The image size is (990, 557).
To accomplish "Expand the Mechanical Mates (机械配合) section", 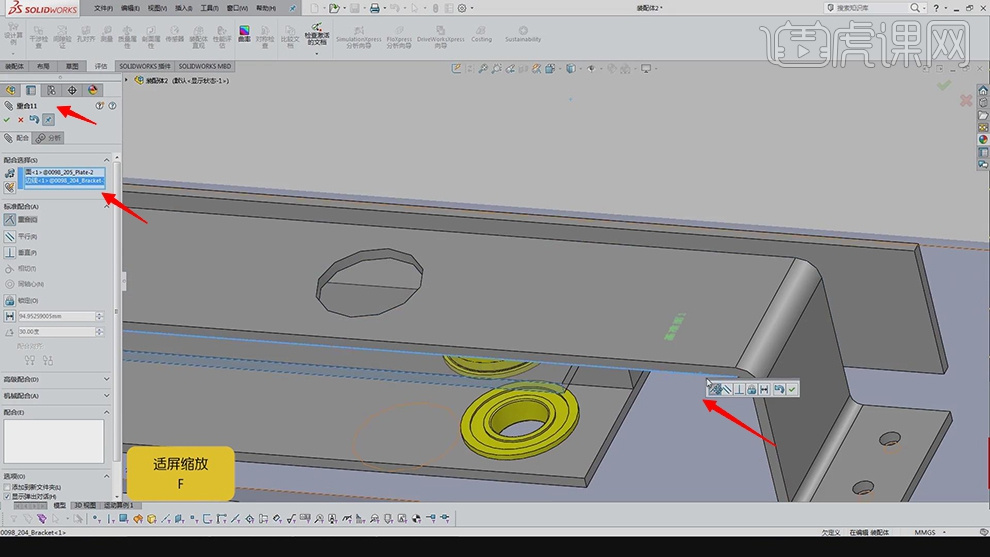I will [107, 395].
